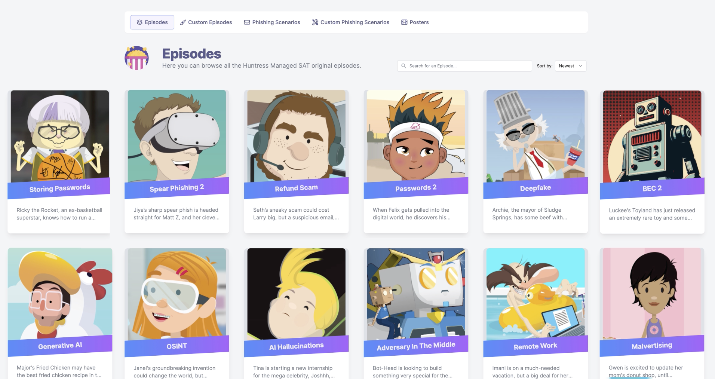Open the Phishing Scenarios tab
Screen dimensions: 715x379
272,22
